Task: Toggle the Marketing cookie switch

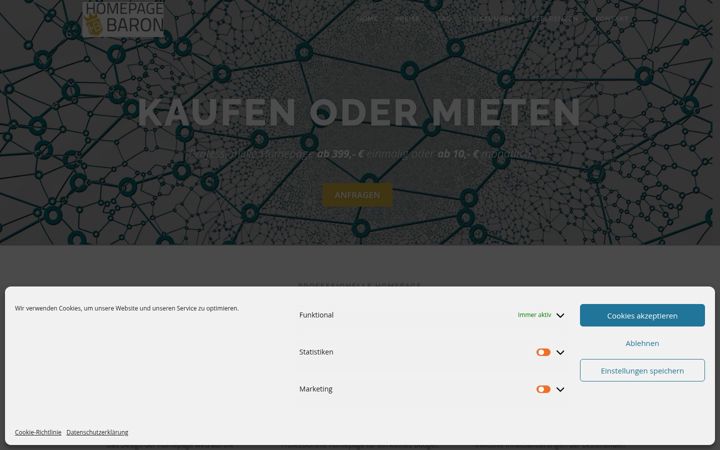Action: 543,389
